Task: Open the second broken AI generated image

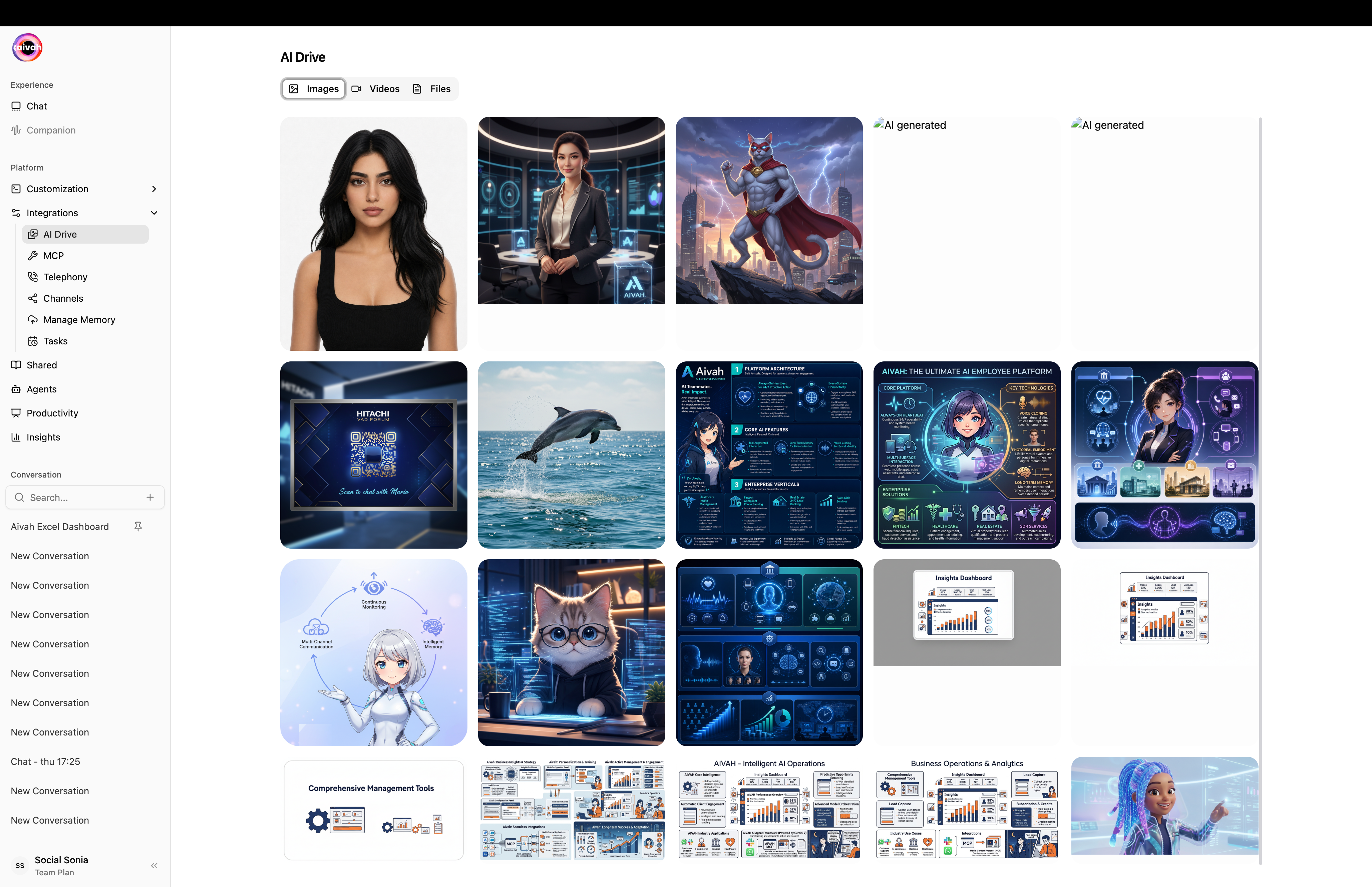Action: tap(1164, 234)
